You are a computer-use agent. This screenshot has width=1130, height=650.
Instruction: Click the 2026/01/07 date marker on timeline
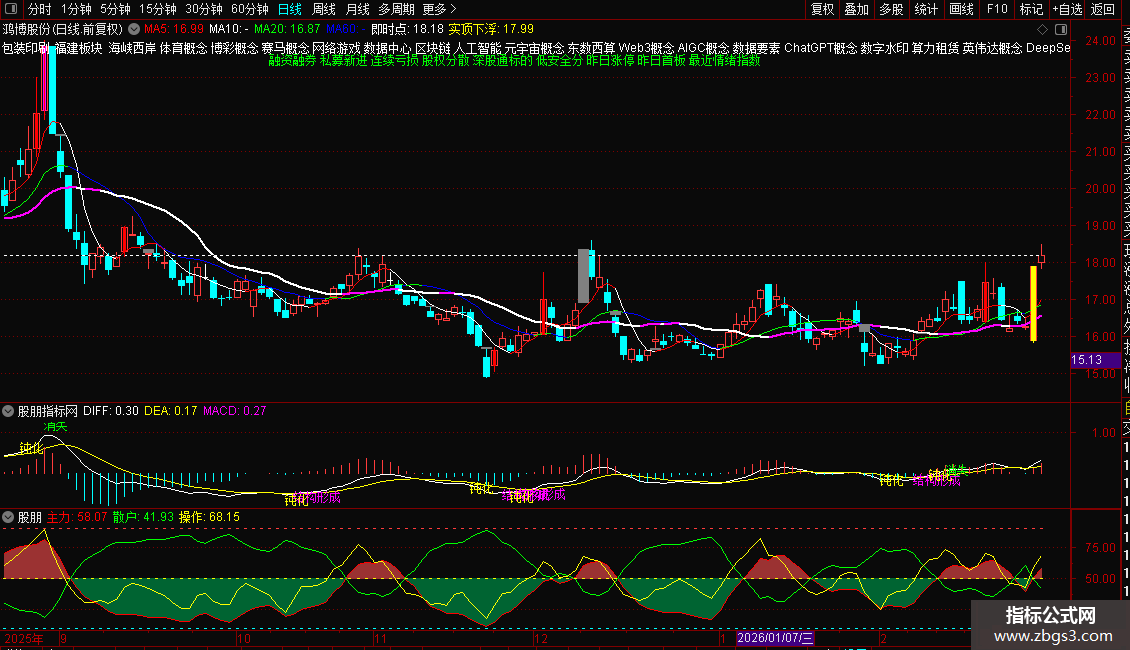pos(776,637)
